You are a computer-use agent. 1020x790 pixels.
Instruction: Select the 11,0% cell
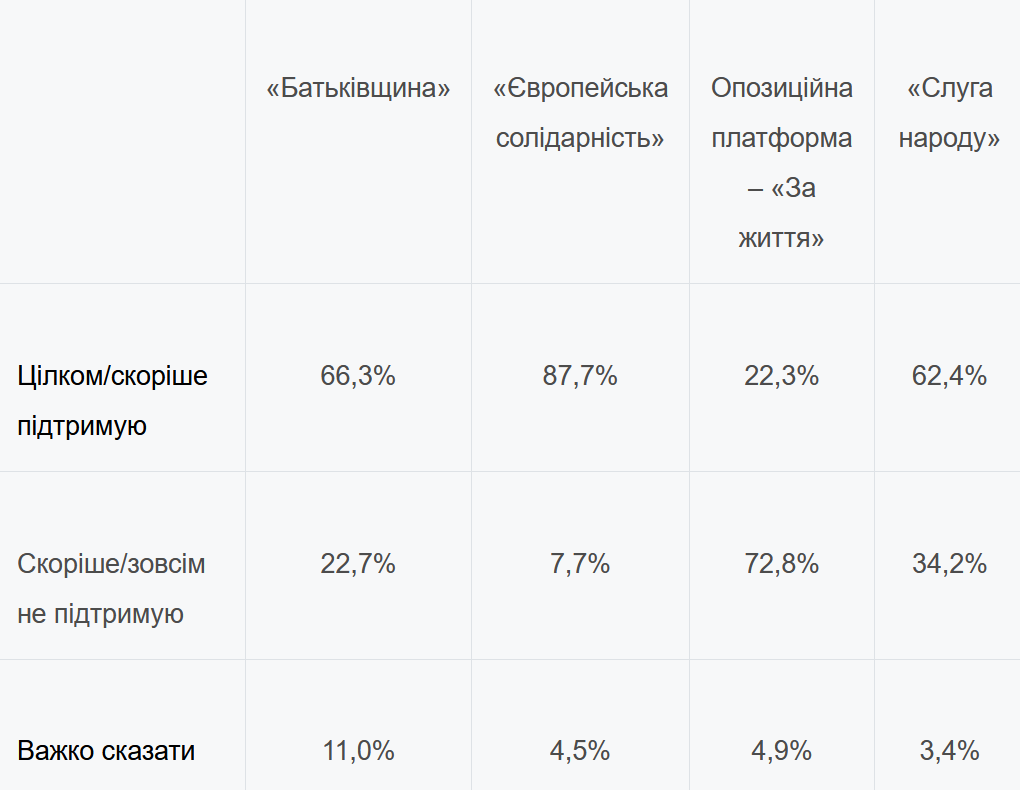358,751
